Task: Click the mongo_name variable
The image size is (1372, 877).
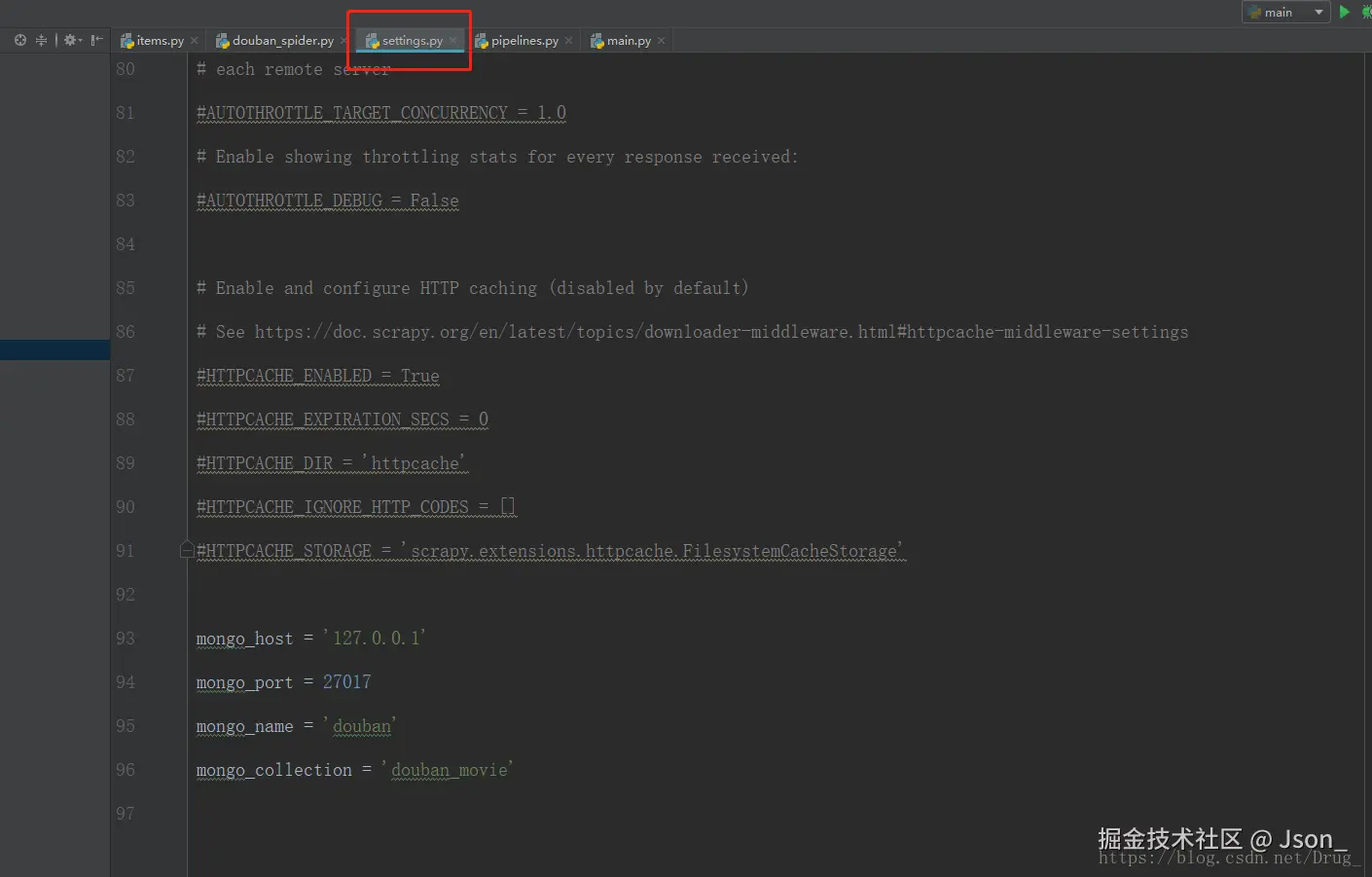Action: coord(244,726)
